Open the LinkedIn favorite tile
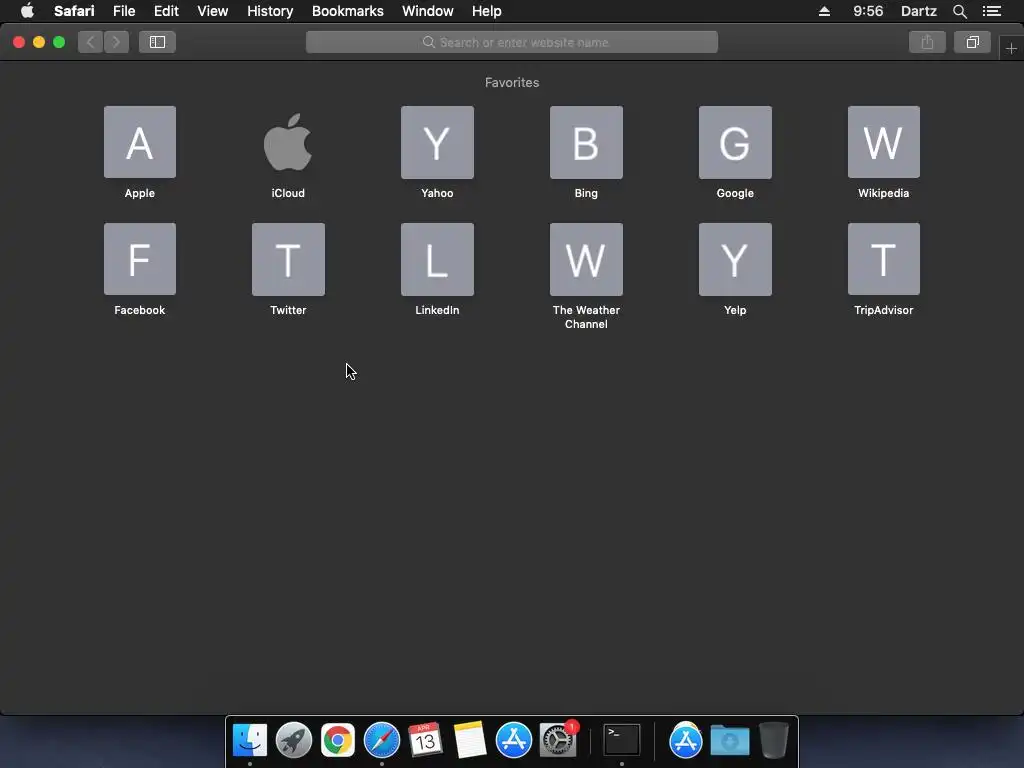Image resolution: width=1024 pixels, height=768 pixels. (437, 259)
